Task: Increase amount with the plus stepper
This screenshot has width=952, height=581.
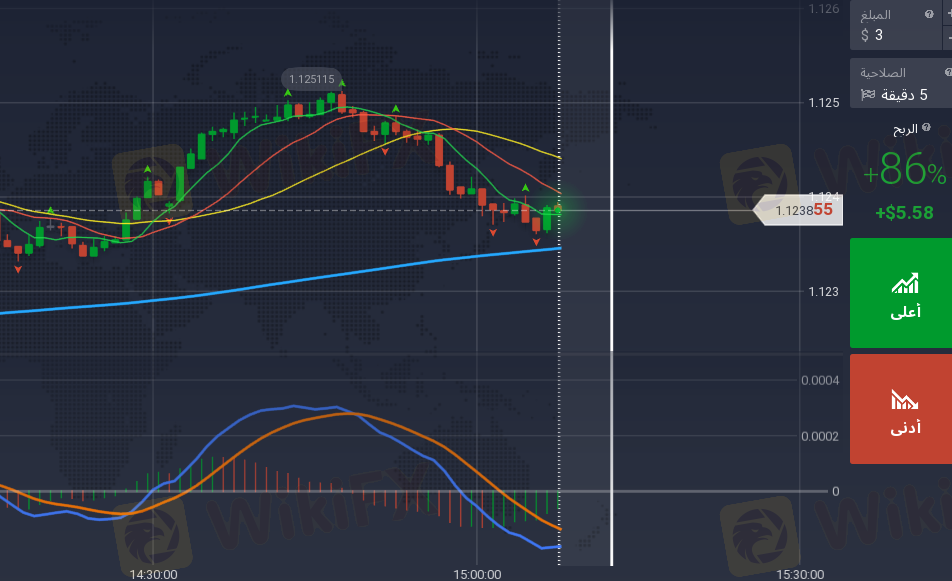Action: point(948,13)
